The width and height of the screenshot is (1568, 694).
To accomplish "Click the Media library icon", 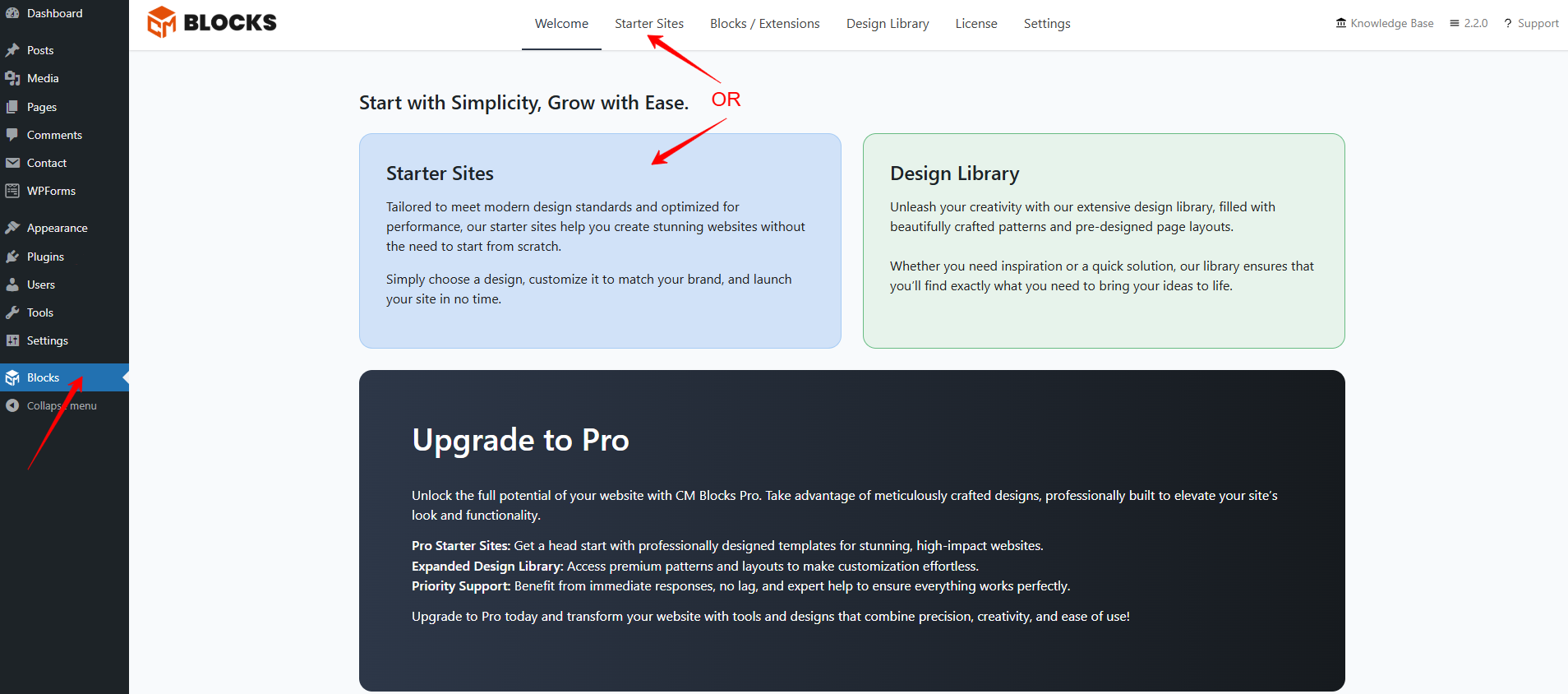I will pyautogui.click(x=12, y=78).
